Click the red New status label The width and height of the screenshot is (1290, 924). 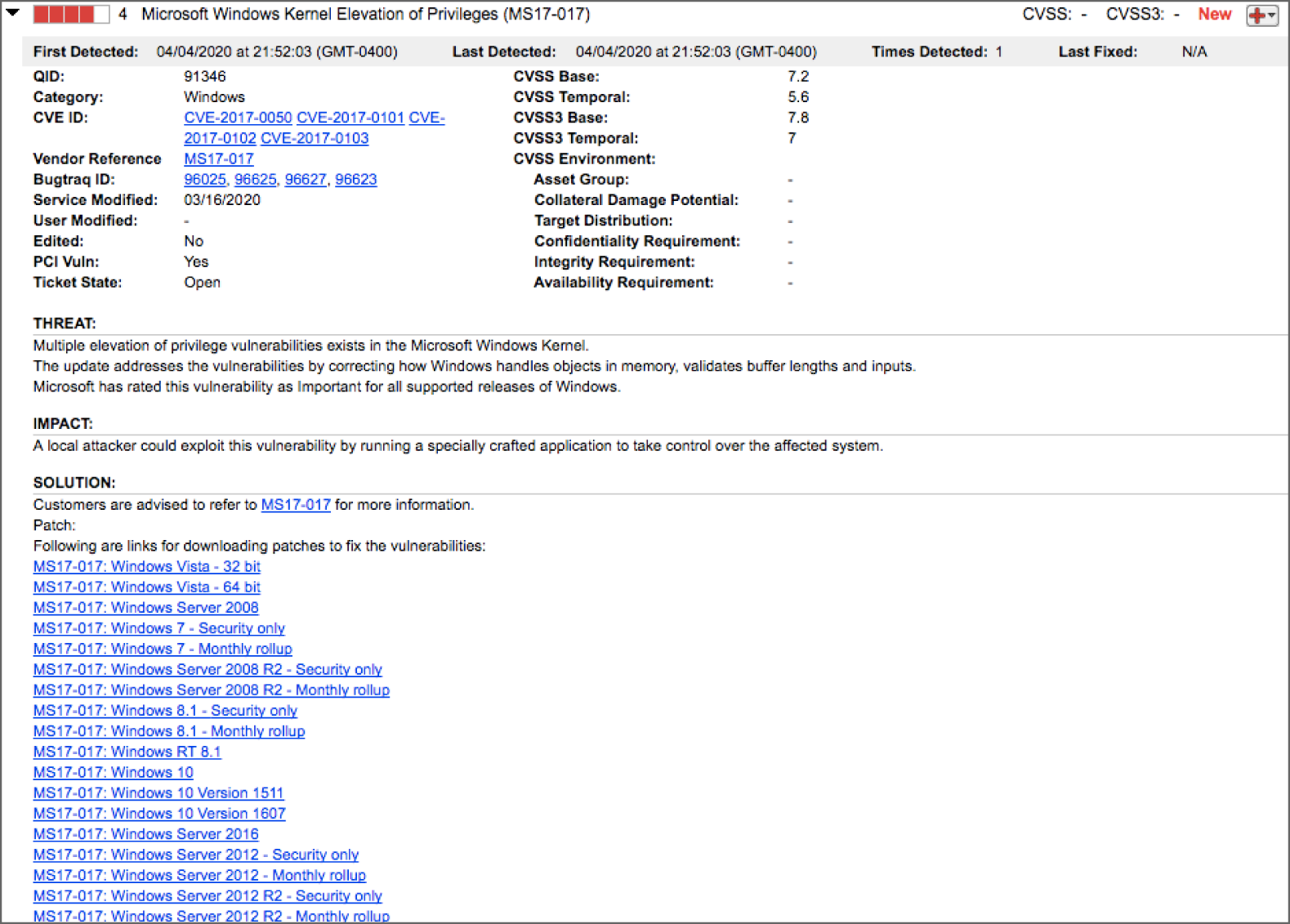pyautogui.click(x=1214, y=14)
